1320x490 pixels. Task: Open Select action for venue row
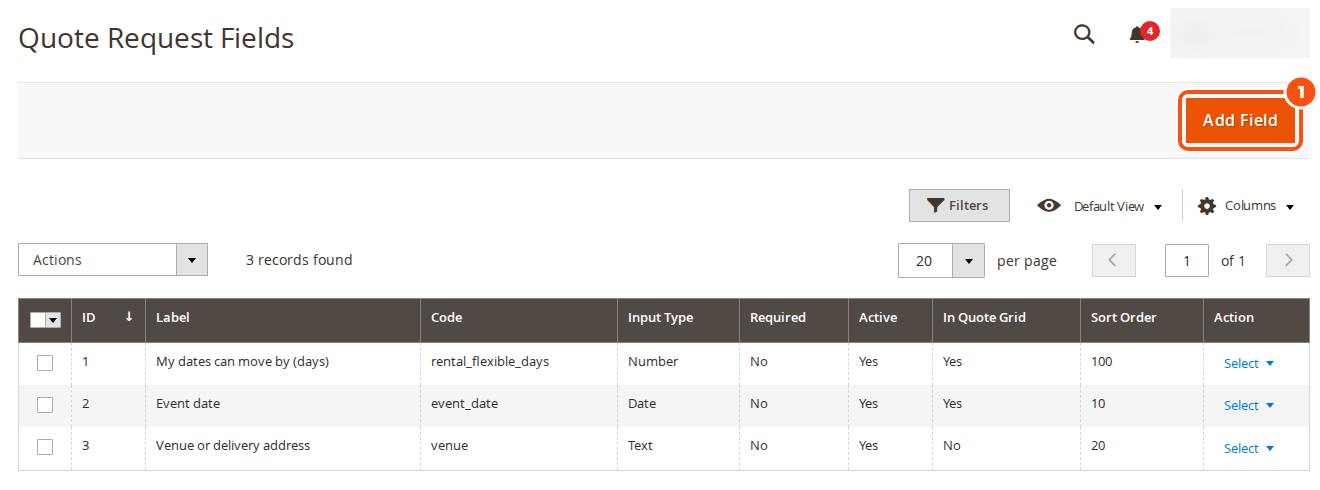(1249, 449)
